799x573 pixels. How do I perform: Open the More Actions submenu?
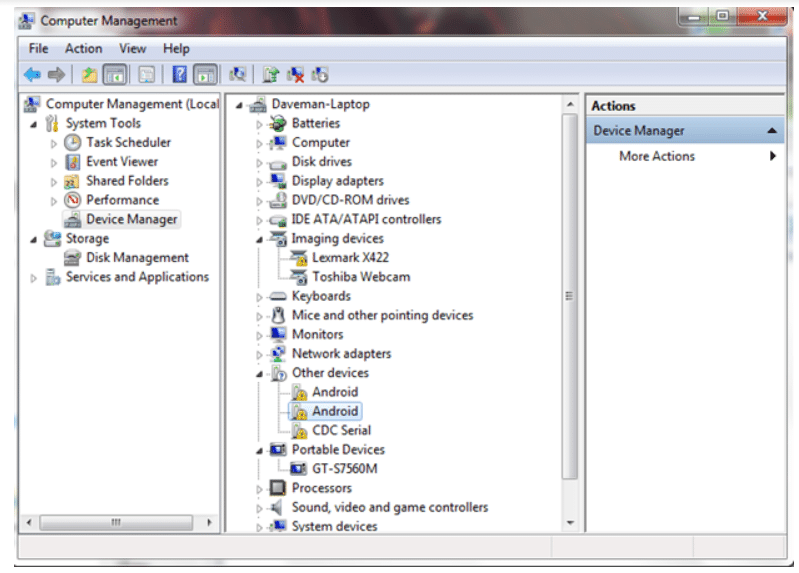(x=657, y=156)
